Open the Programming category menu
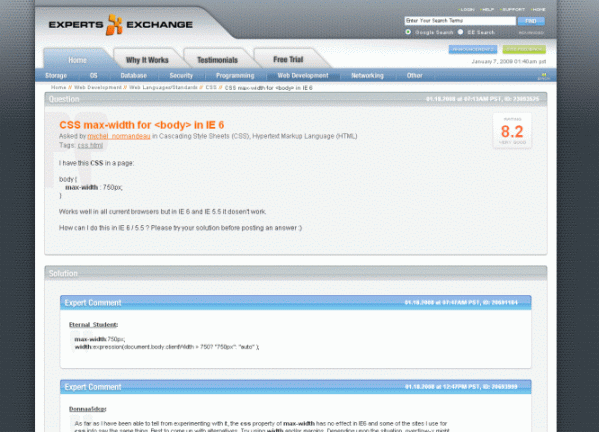Image resolution: width=599 pixels, height=432 pixels. (235, 76)
